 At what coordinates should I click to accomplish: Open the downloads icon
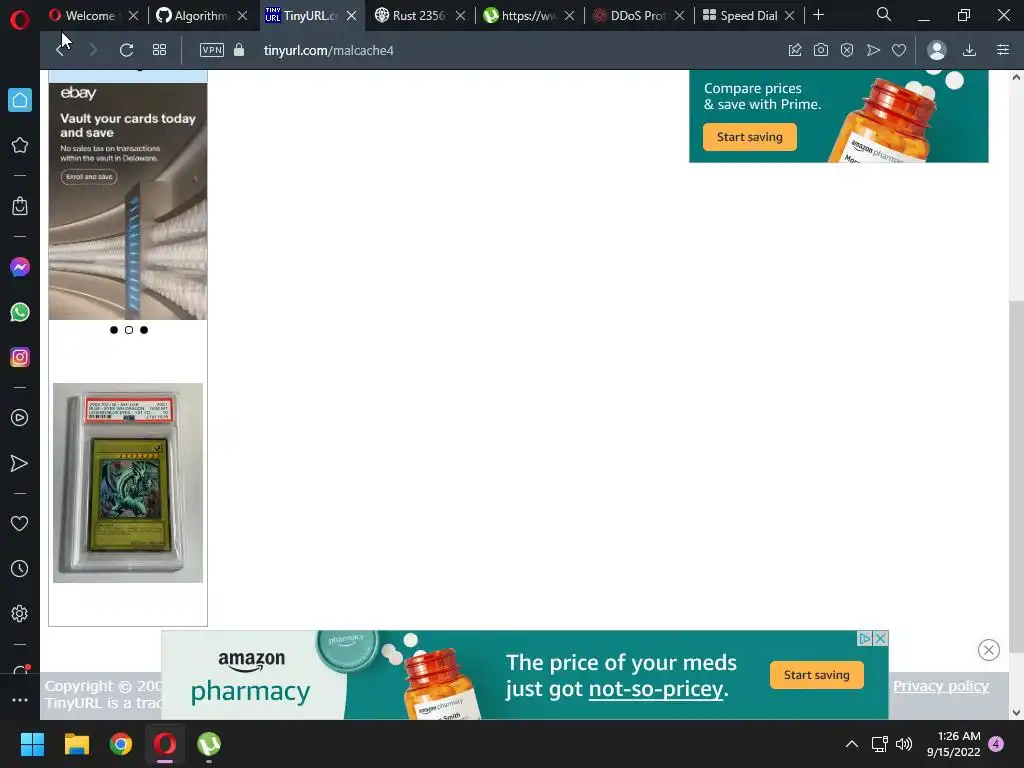pos(969,50)
